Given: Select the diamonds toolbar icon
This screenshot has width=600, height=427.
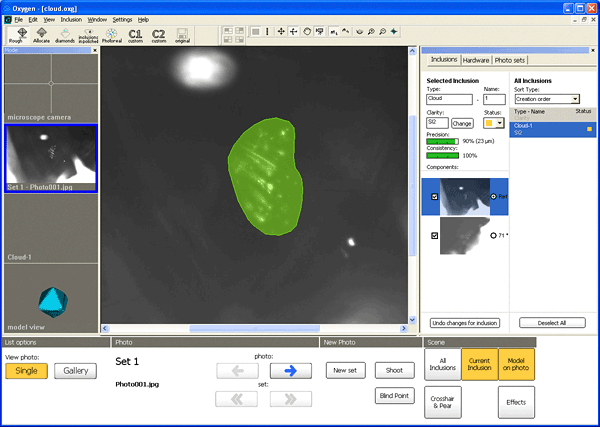Looking at the screenshot, I should tap(65, 35).
